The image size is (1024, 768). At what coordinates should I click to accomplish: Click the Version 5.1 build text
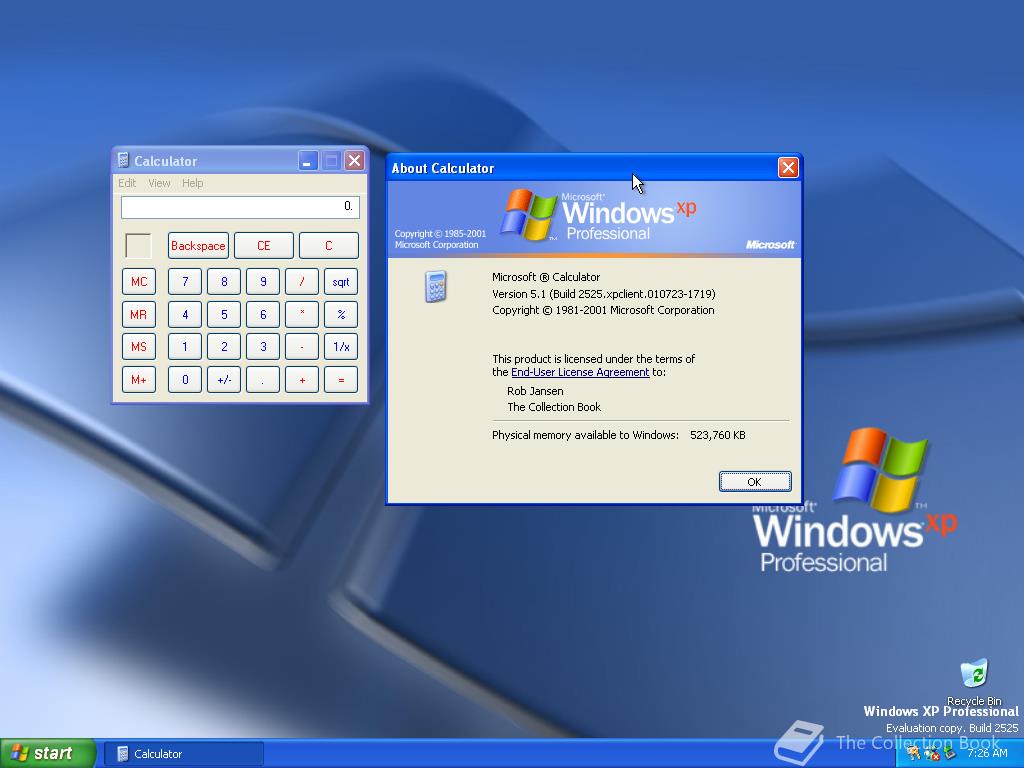603,294
